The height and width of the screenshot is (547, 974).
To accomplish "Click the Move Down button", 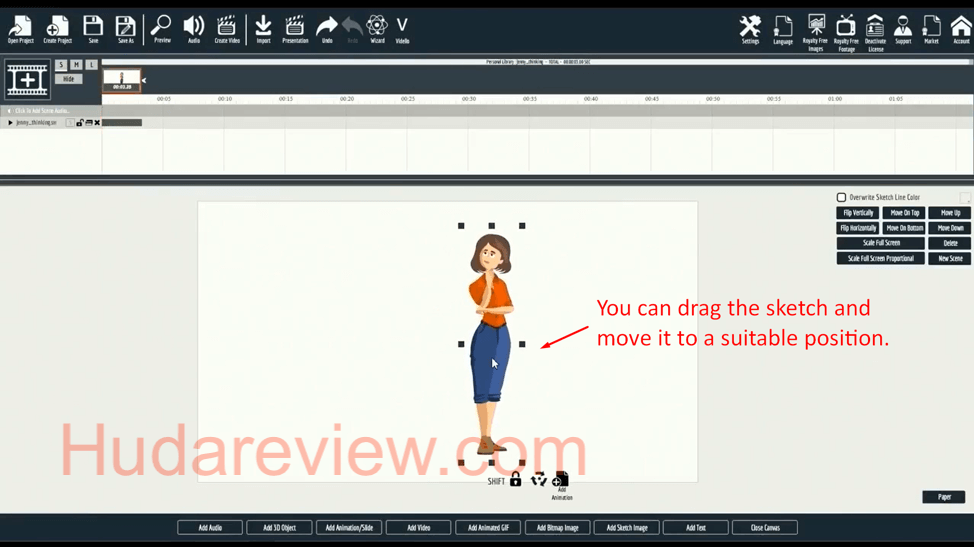I will [950, 228].
